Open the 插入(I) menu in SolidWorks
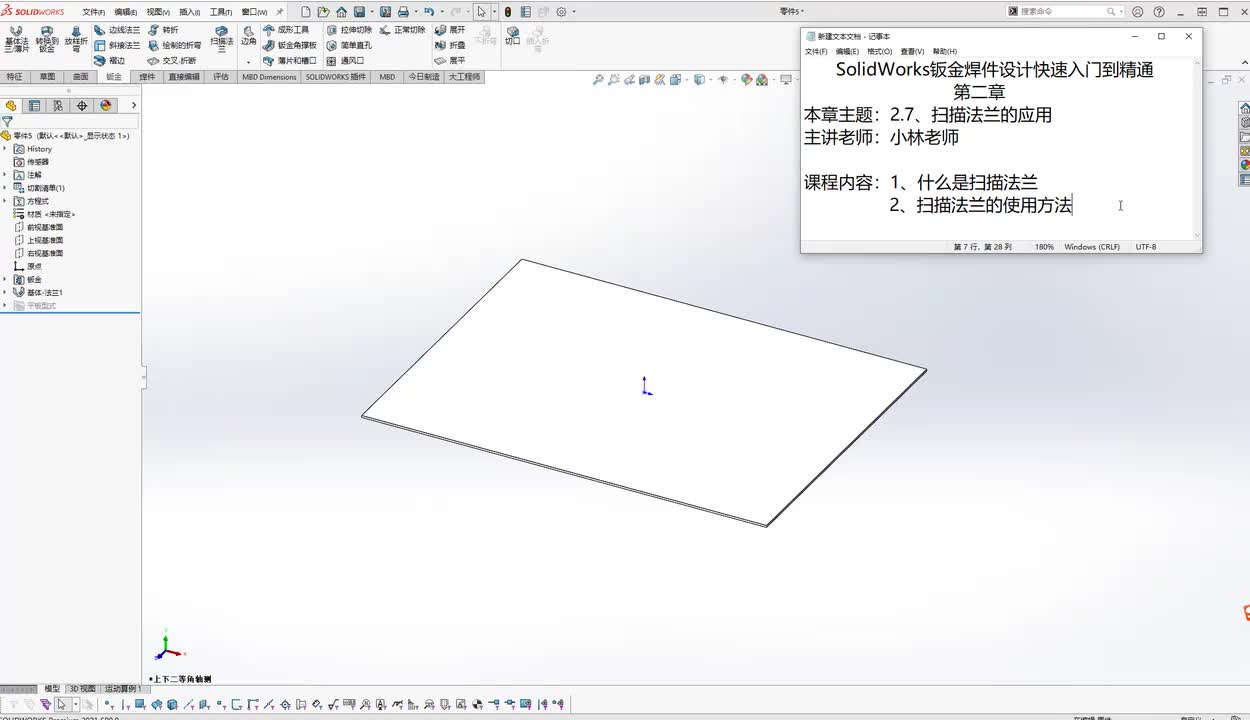This screenshot has width=1250, height=720. point(189,12)
